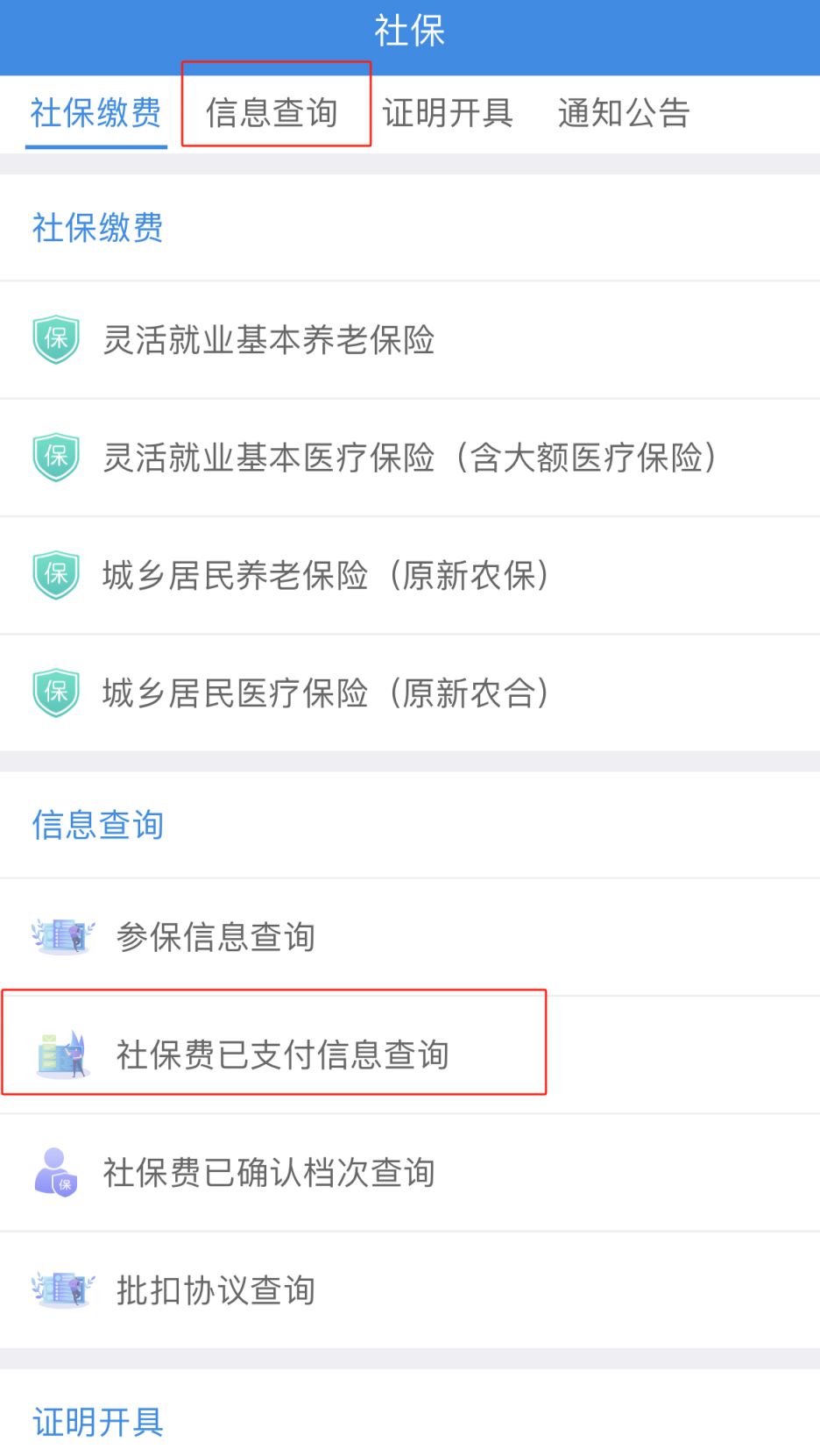Tap the shield icon for 城乡居民医疗保险
Screen dimensions: 820x1456
coord(55,692)
